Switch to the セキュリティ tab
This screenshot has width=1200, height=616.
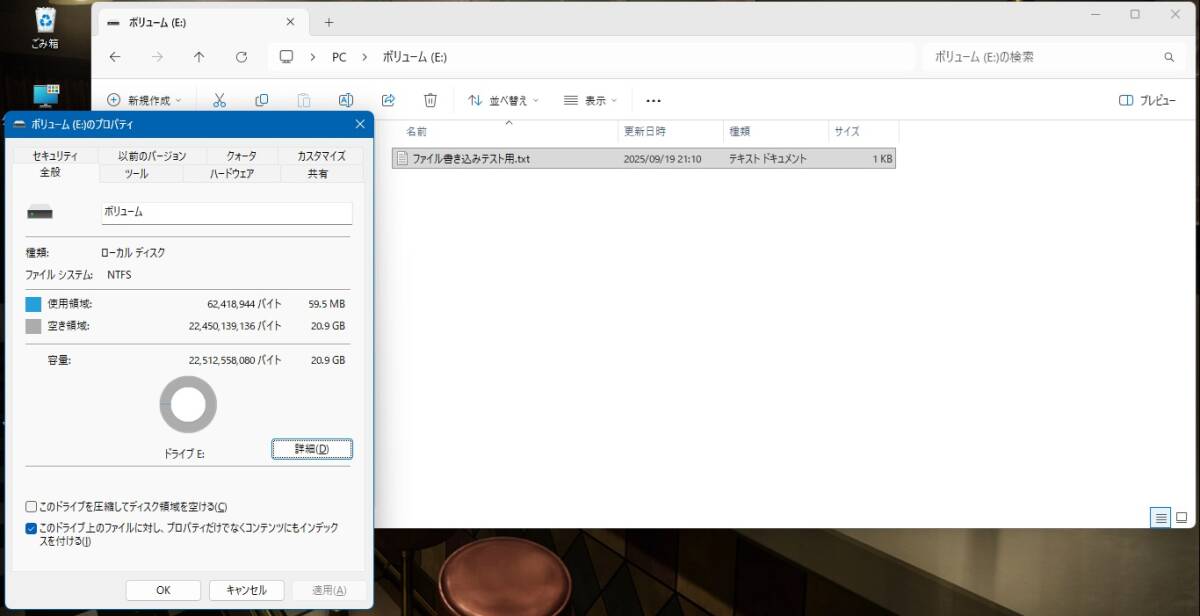point(55,155)
